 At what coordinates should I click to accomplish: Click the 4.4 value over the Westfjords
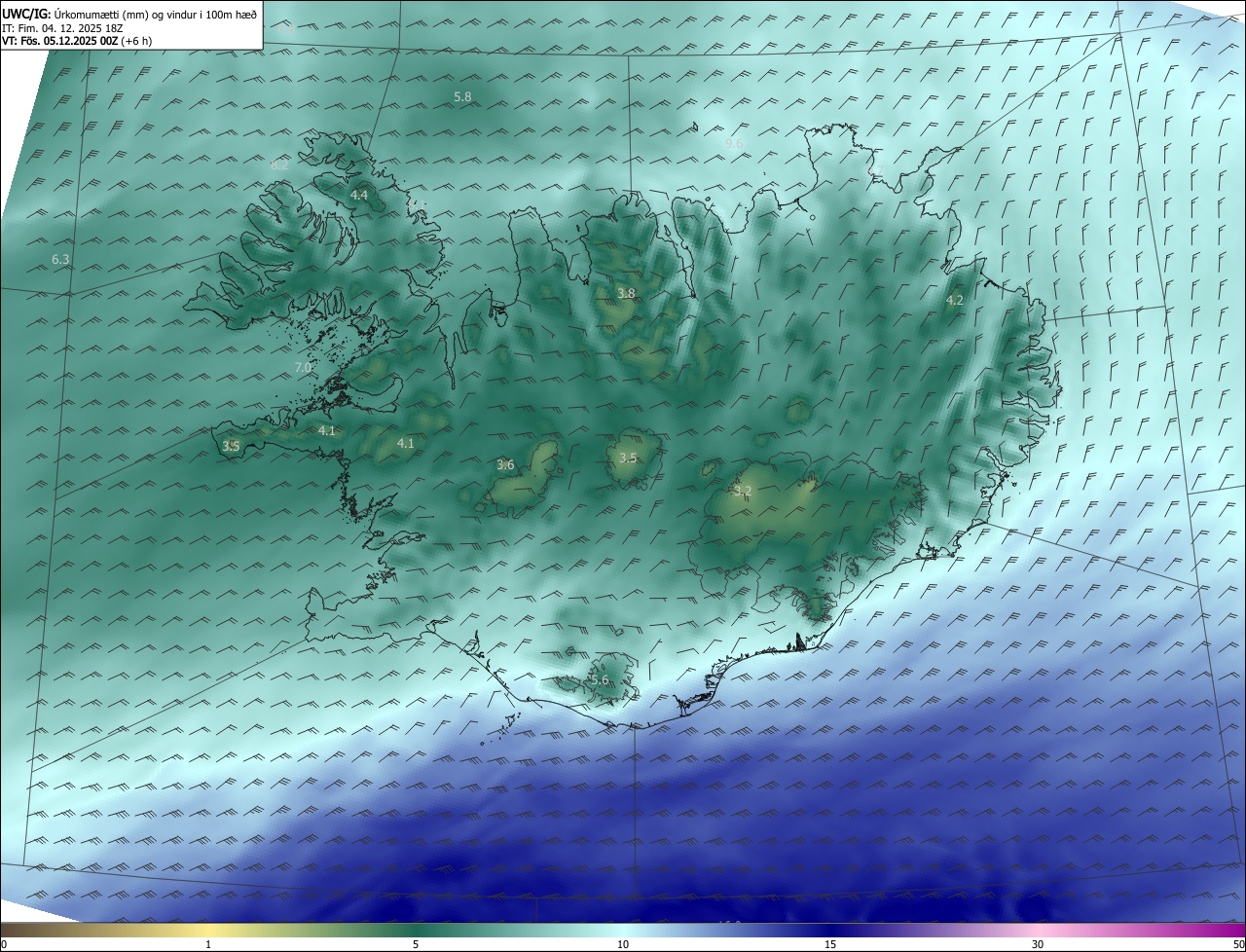pos(359,195)
